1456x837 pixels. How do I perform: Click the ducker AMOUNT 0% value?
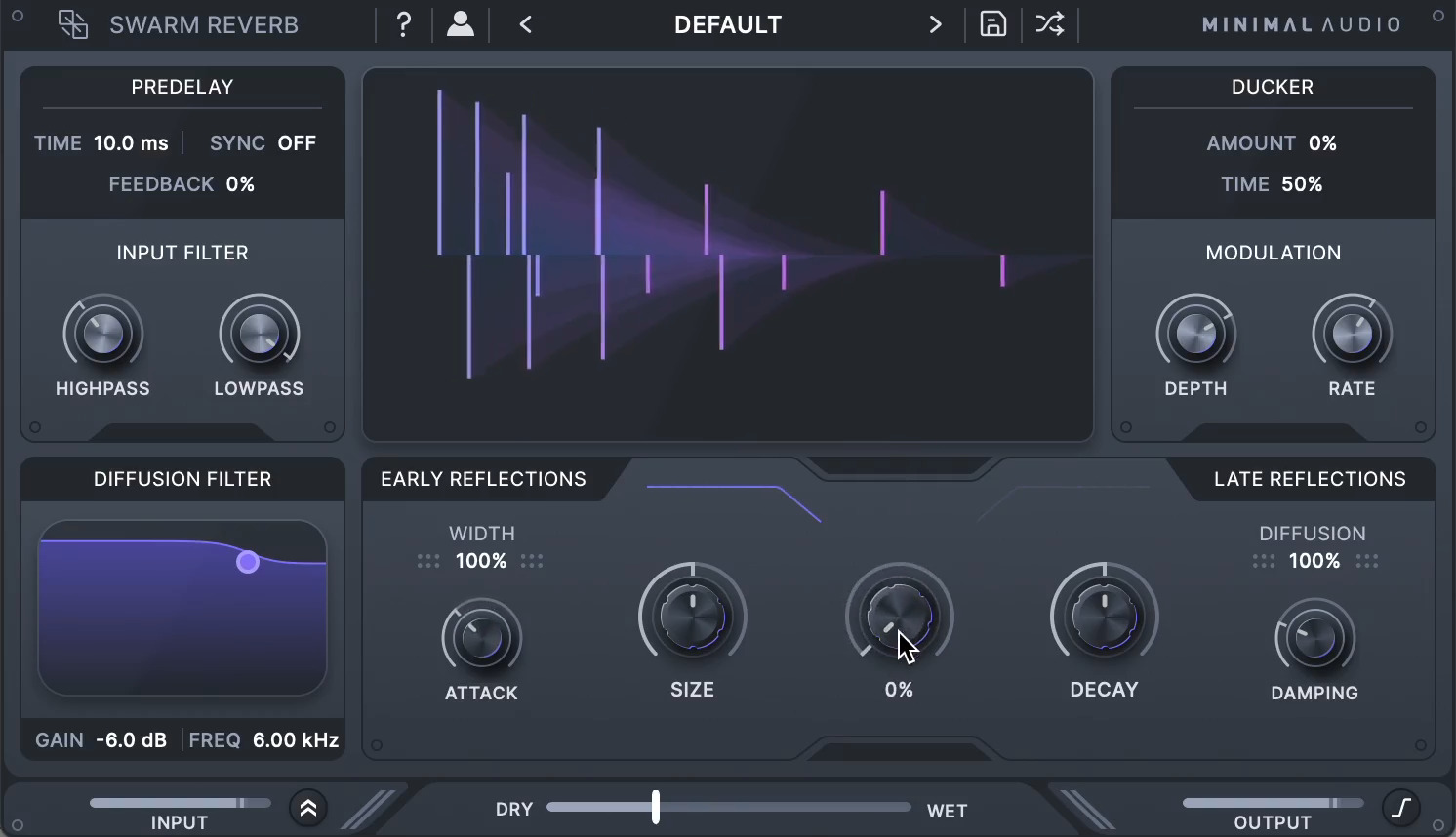[x=1322, y=143]
